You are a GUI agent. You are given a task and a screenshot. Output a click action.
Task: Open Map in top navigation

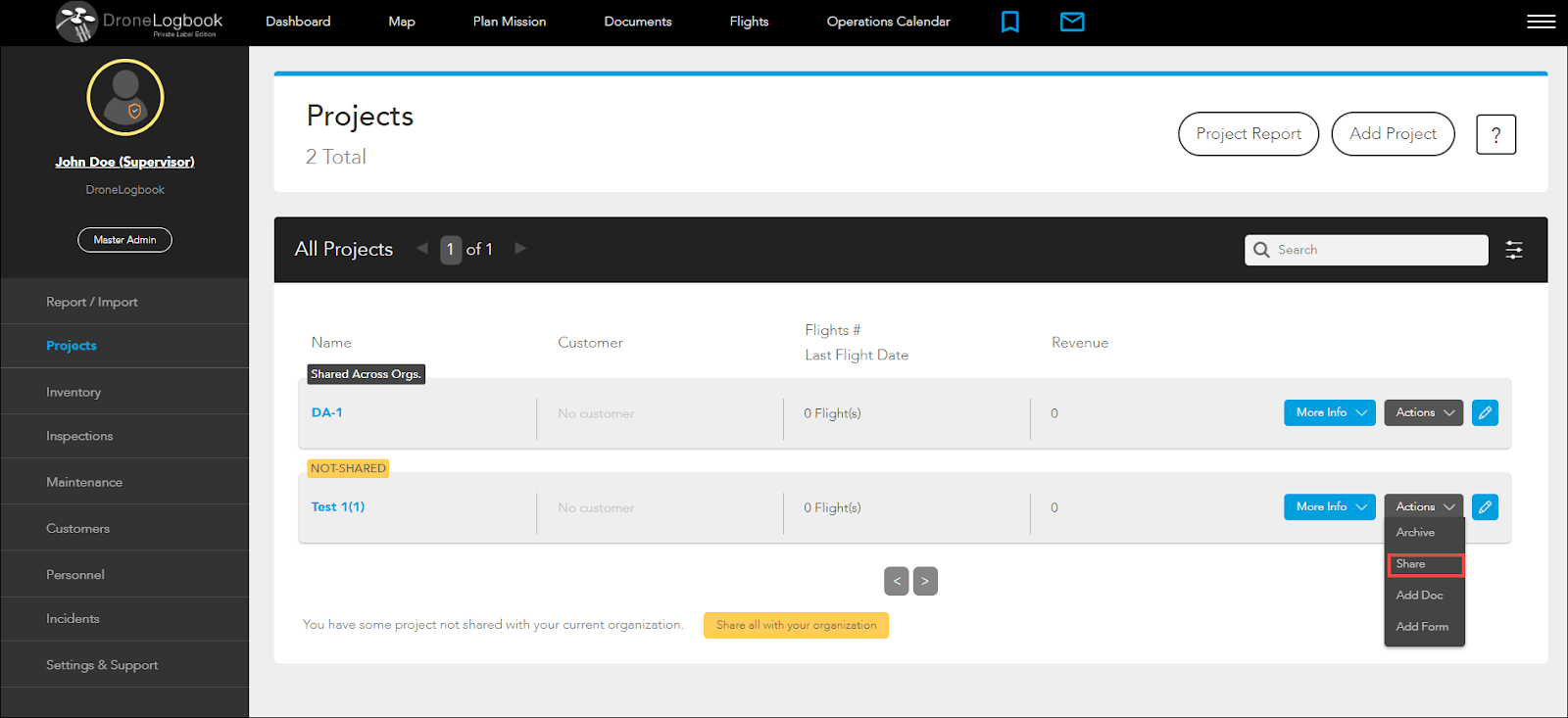pyautogui.click(x=402, y=22)
